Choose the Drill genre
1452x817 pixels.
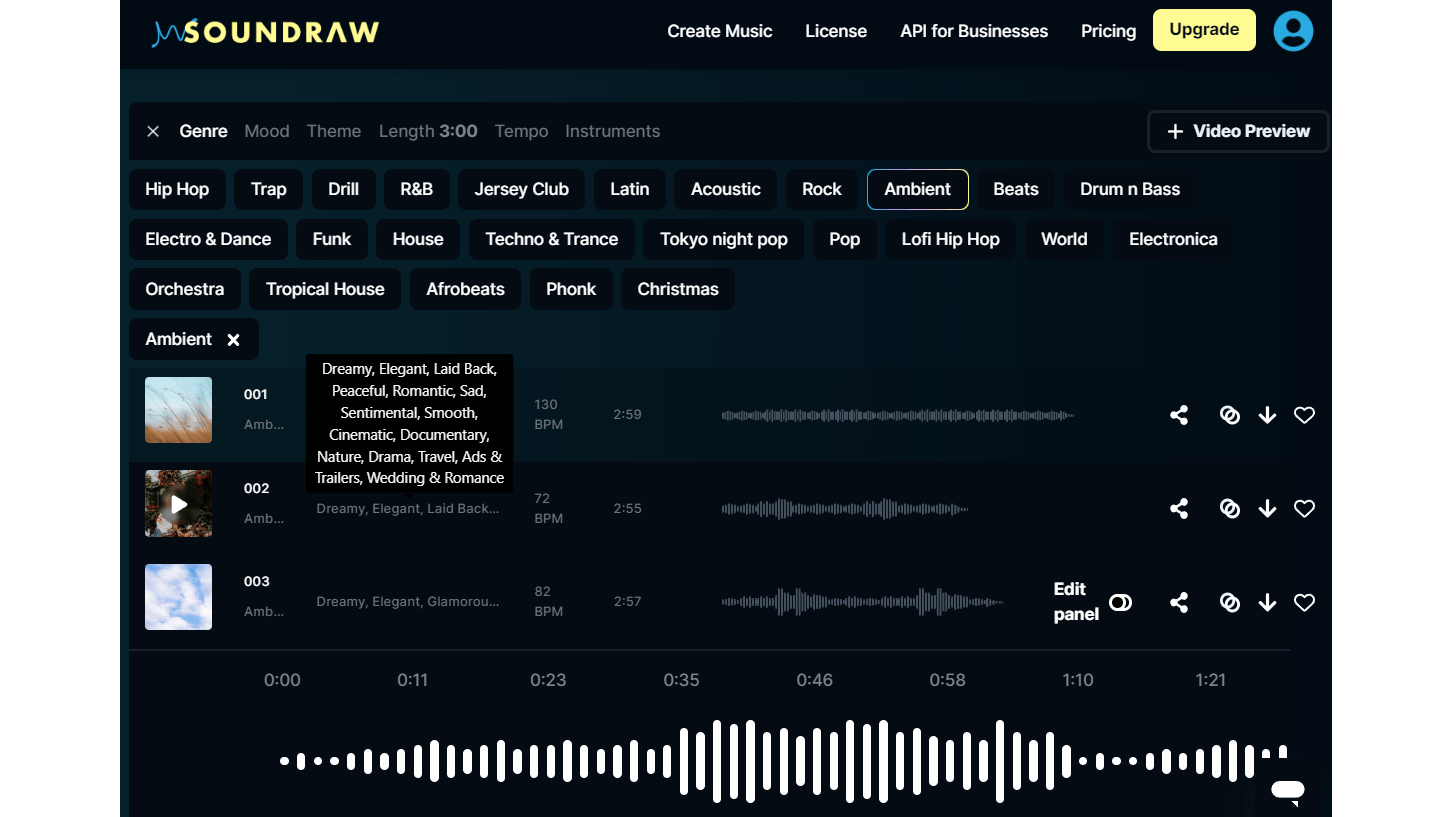click(x=344, y=190)
